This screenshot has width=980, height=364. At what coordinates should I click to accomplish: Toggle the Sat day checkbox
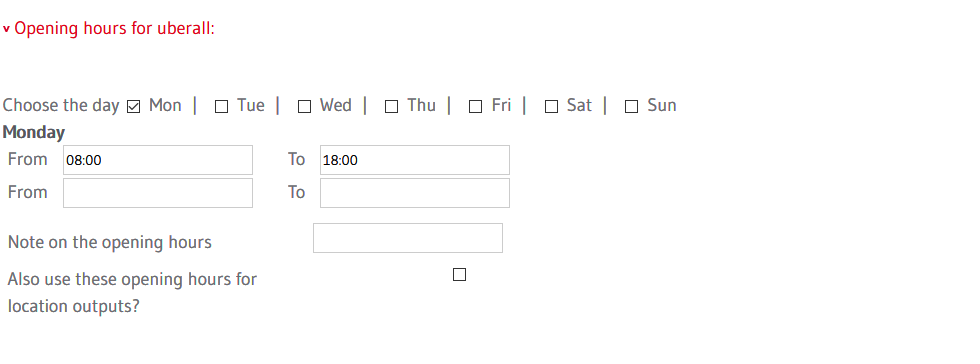[551, 107]
